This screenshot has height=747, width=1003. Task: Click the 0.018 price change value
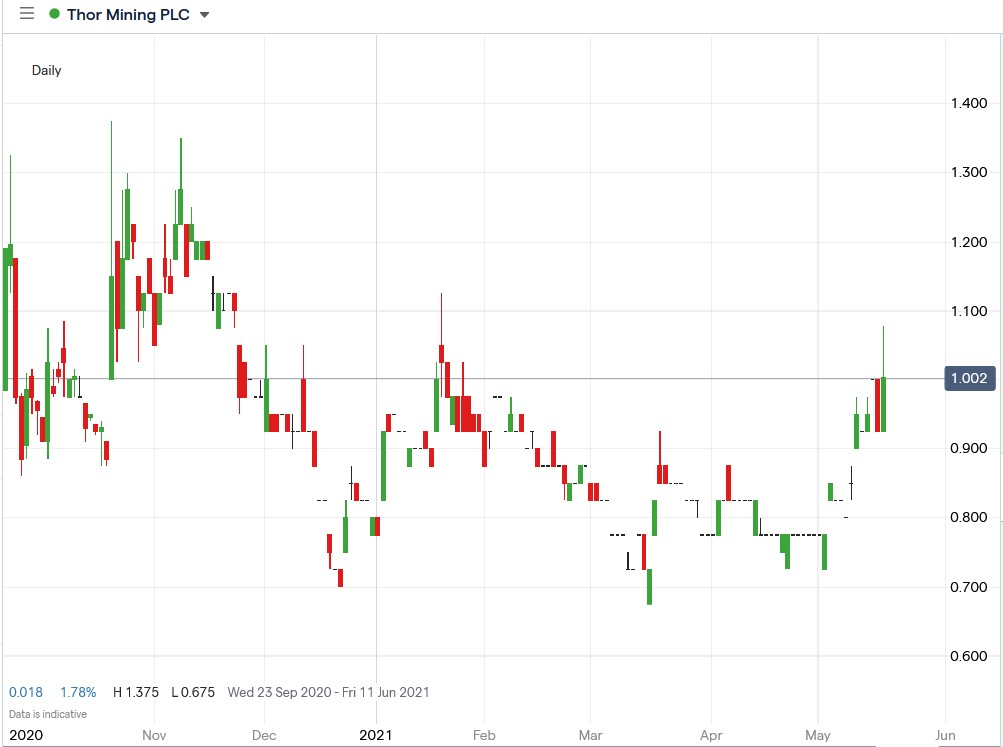(26, 692)
